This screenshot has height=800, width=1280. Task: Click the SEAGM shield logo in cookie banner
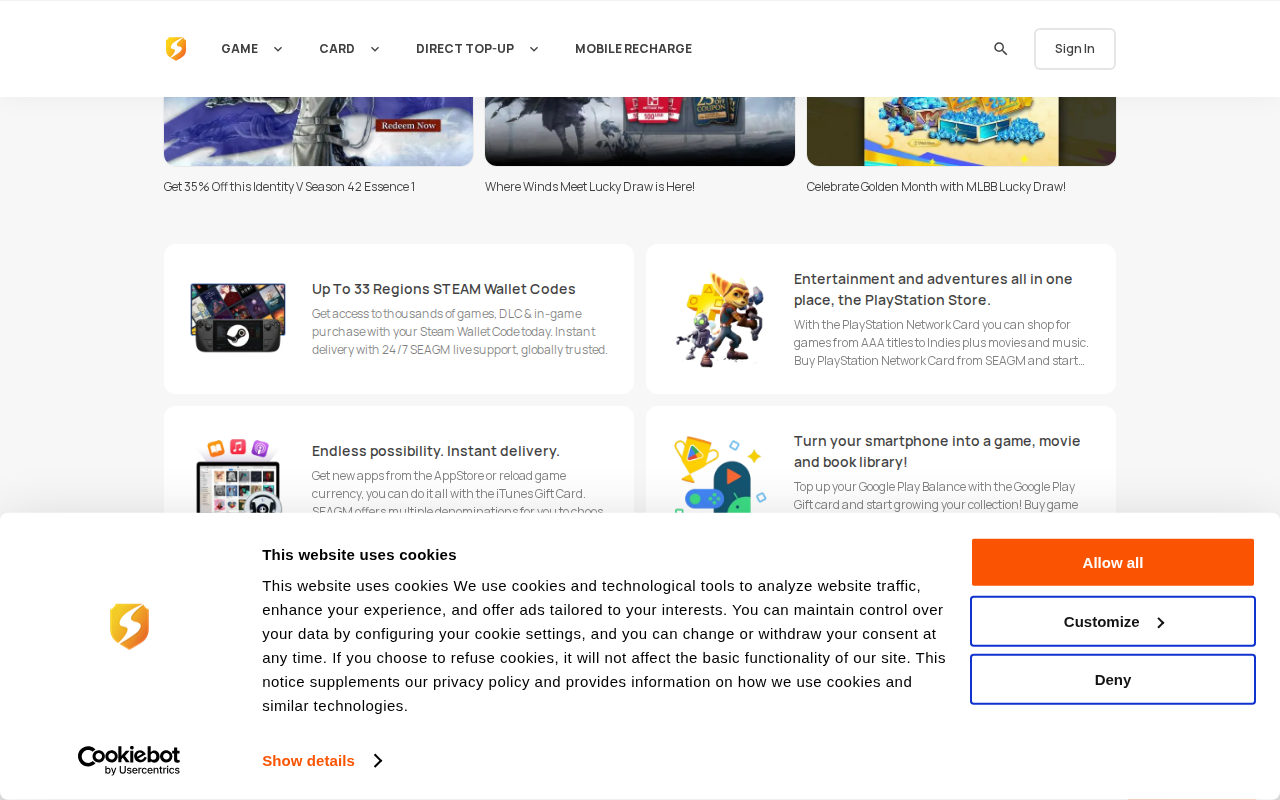tap(130, 626)
